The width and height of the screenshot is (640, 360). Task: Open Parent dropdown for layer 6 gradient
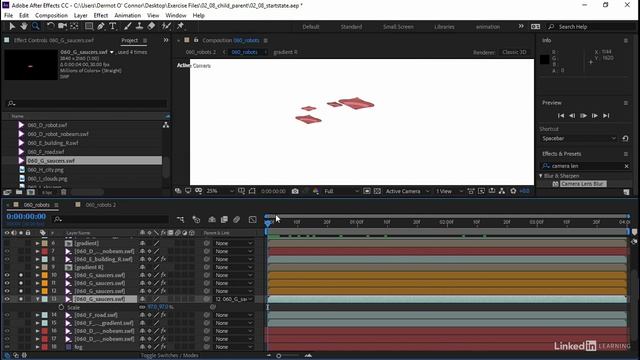click(233, 243)
